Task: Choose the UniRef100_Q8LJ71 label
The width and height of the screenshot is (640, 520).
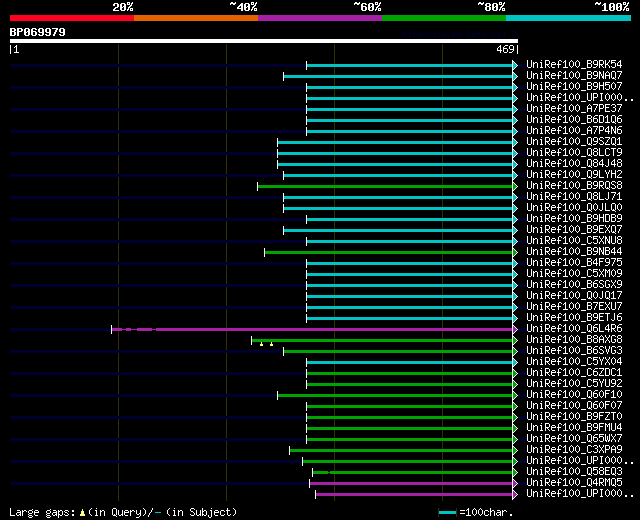Action: pos(574,197)
